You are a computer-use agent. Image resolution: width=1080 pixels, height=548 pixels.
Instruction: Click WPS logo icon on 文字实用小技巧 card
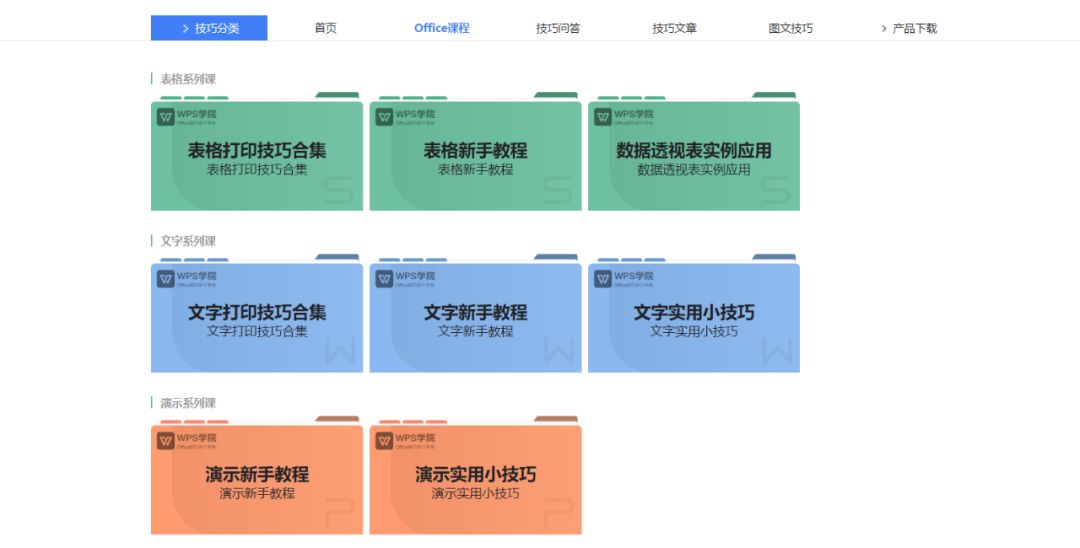(x=603, y=279)
